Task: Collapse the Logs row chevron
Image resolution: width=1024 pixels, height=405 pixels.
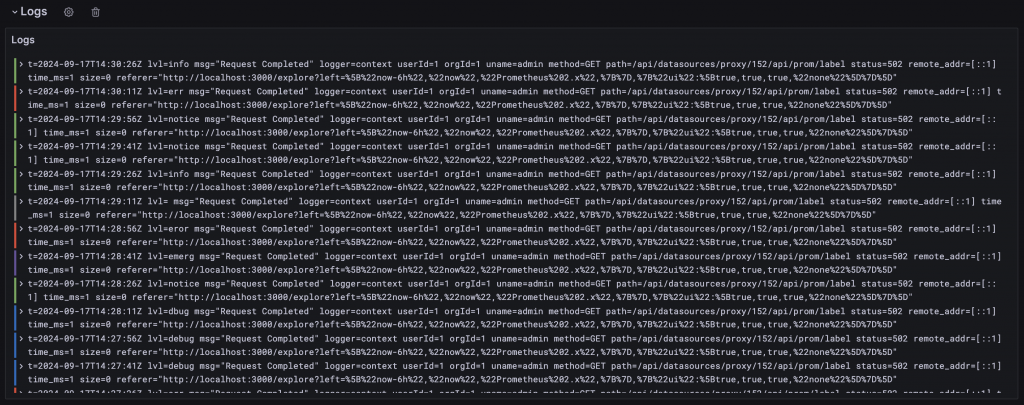Action: (14, 12)
